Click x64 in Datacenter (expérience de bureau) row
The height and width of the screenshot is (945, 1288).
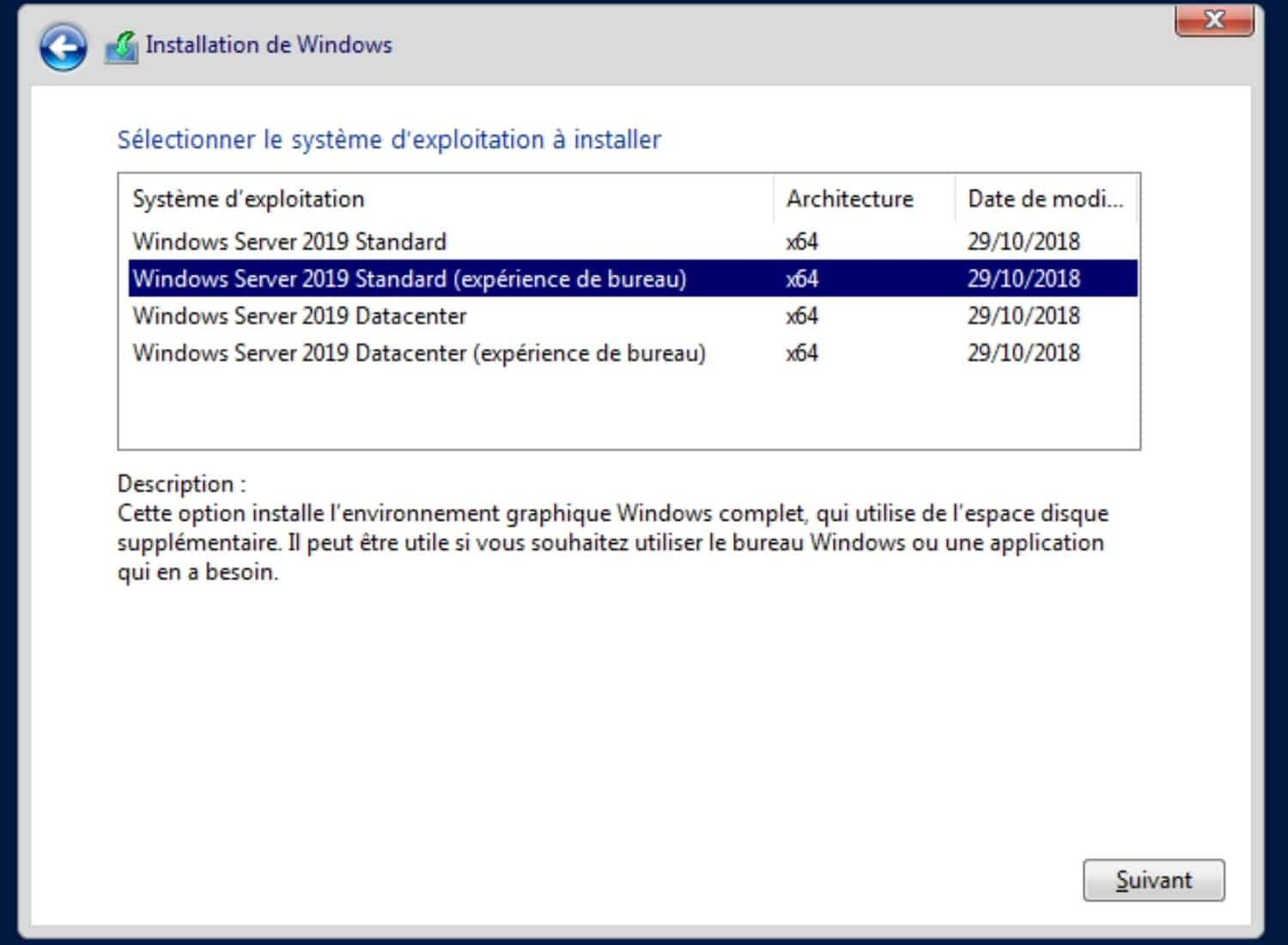(802, 352)
